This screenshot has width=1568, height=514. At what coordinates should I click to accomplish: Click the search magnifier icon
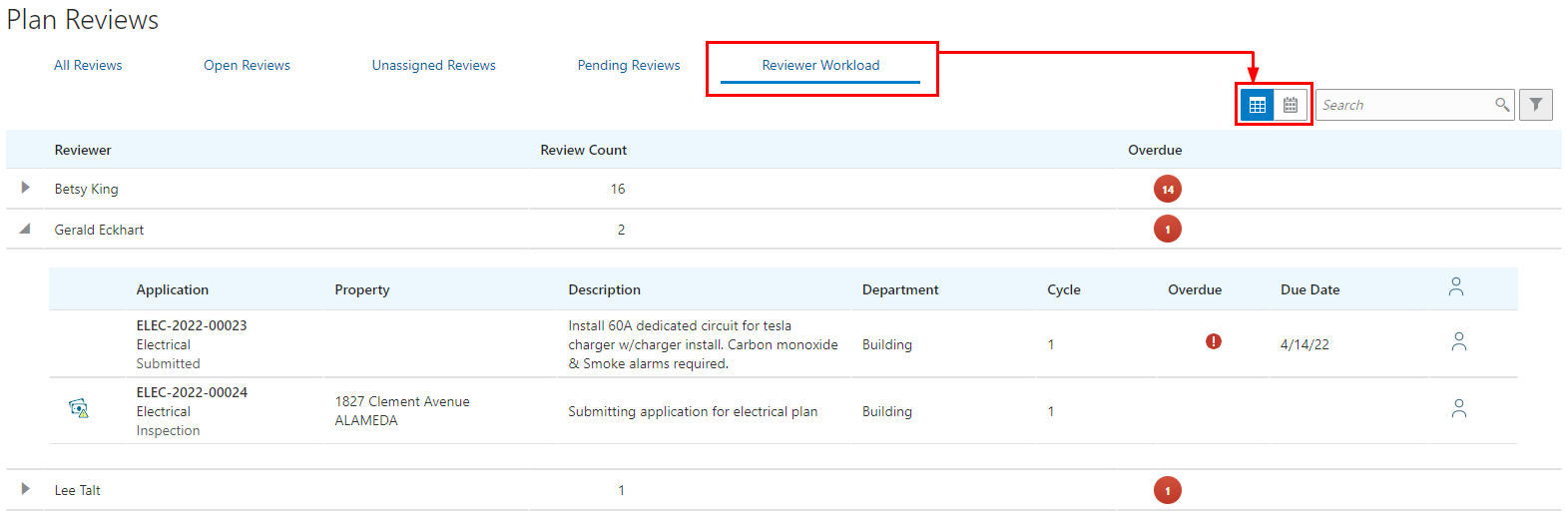(x=1502, y=105)
